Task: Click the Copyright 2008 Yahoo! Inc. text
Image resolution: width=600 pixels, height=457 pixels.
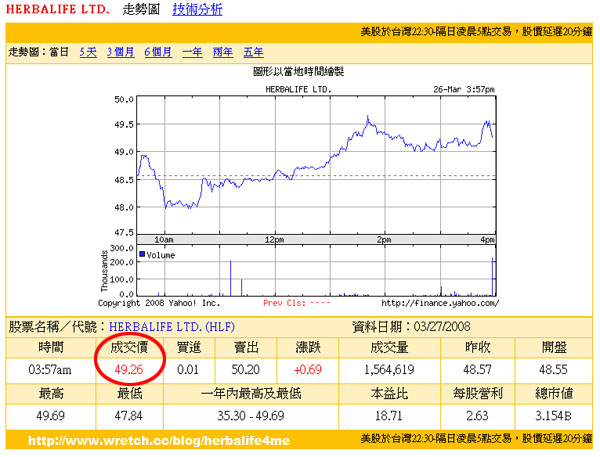Action: (x=159, y=303)
